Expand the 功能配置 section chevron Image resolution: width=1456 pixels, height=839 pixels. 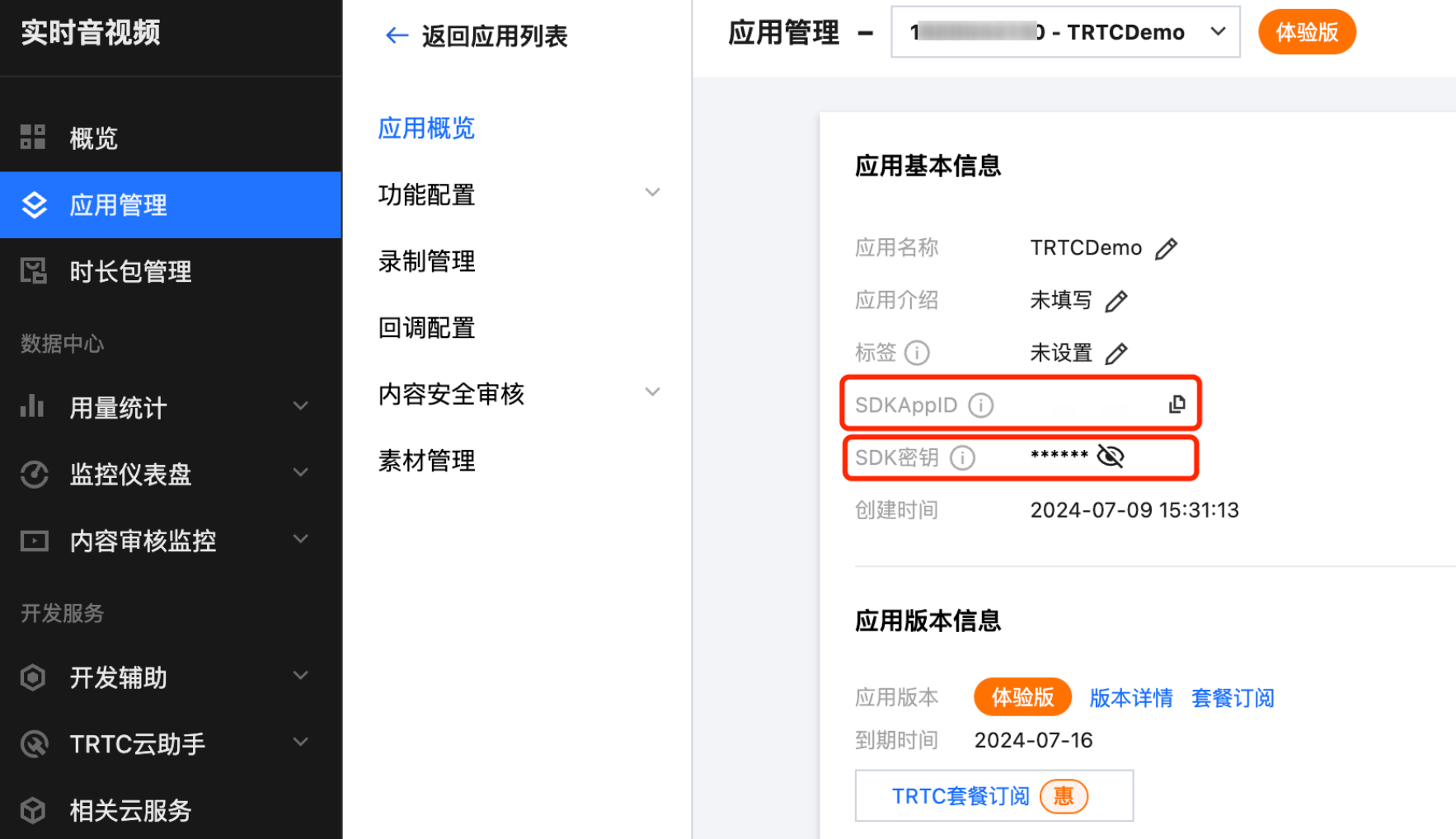point(652,193)
